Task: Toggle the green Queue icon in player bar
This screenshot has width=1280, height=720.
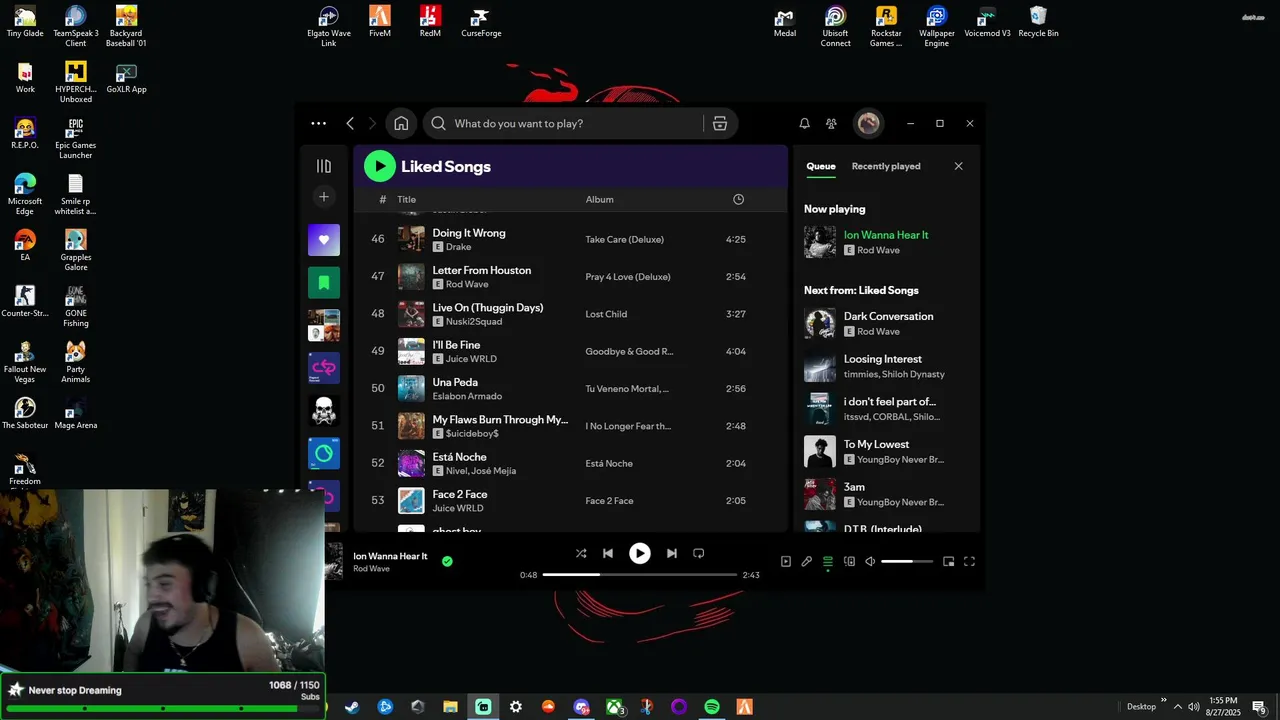Action: [x=828, y=562]
